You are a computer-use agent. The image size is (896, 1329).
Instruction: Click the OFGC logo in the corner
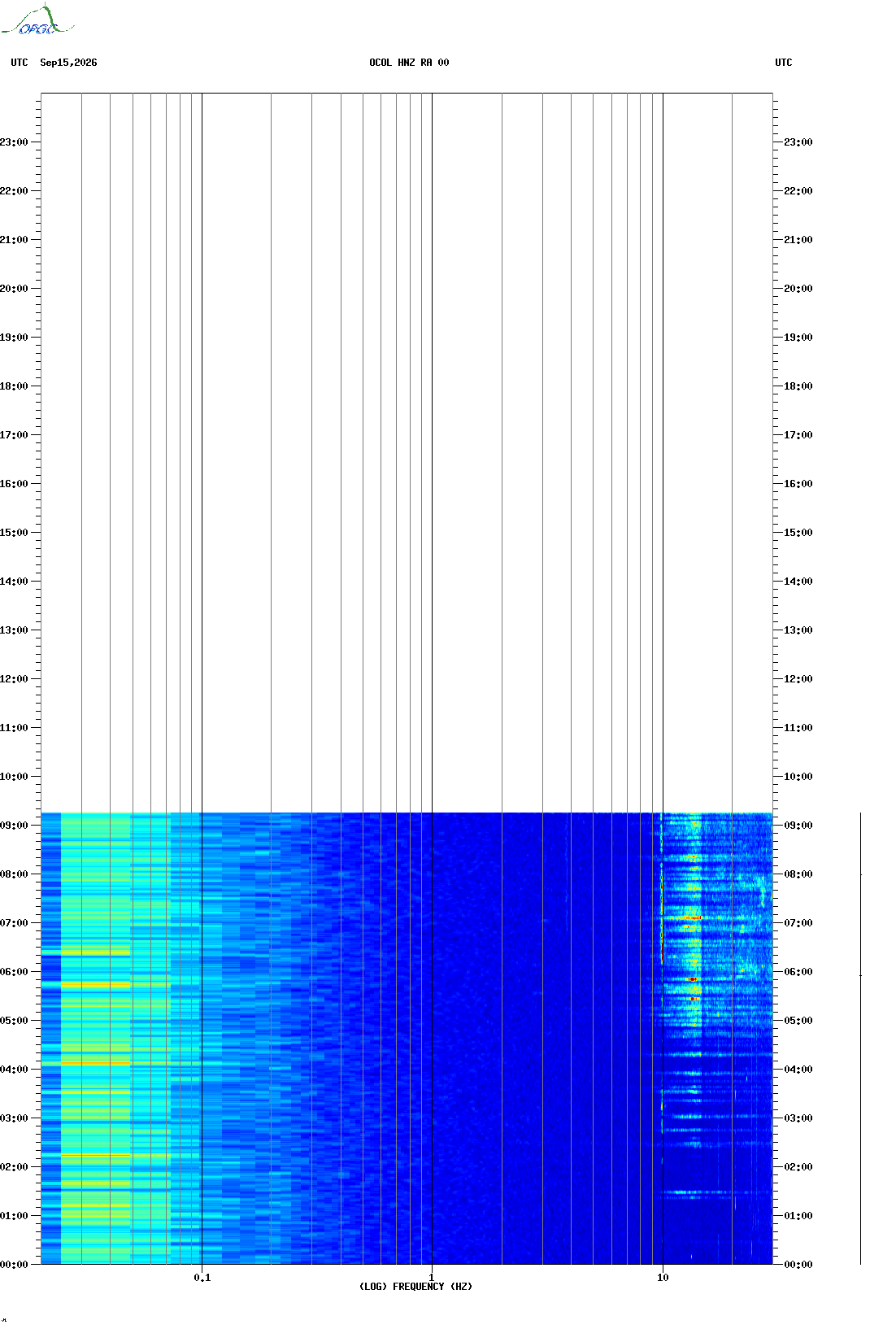[38, 20]
